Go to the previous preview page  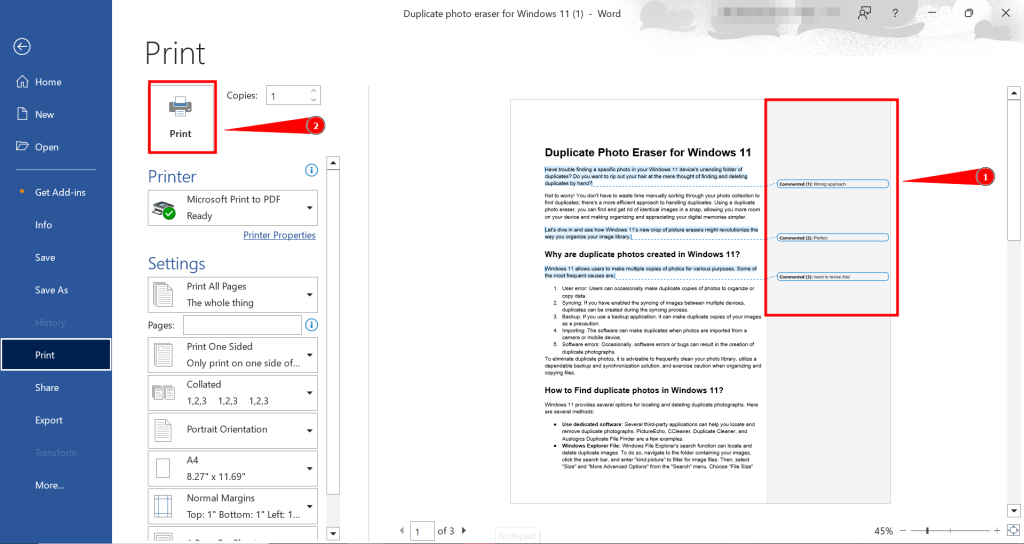402,531
